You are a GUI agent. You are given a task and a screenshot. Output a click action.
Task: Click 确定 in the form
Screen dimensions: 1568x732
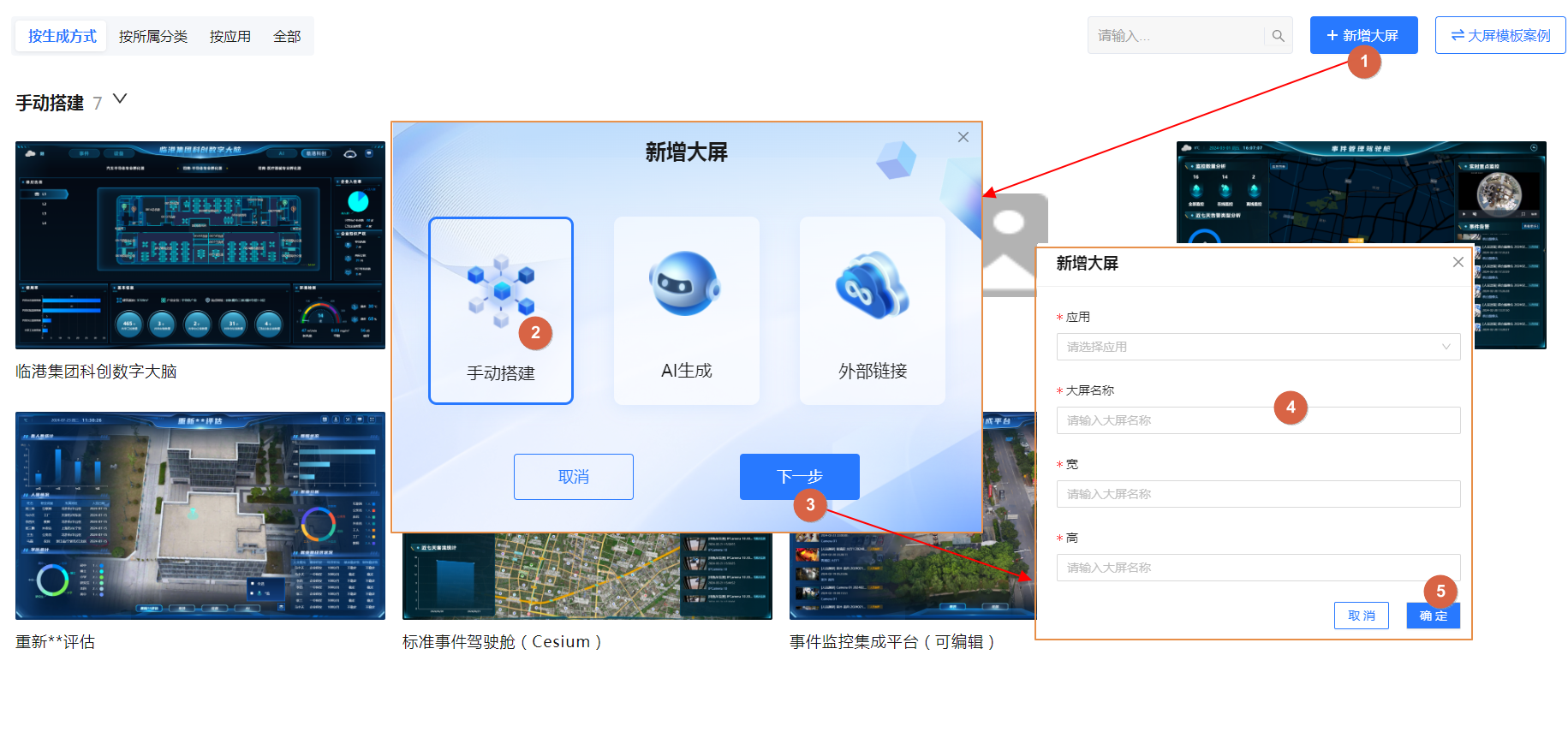click(1433, 616)
